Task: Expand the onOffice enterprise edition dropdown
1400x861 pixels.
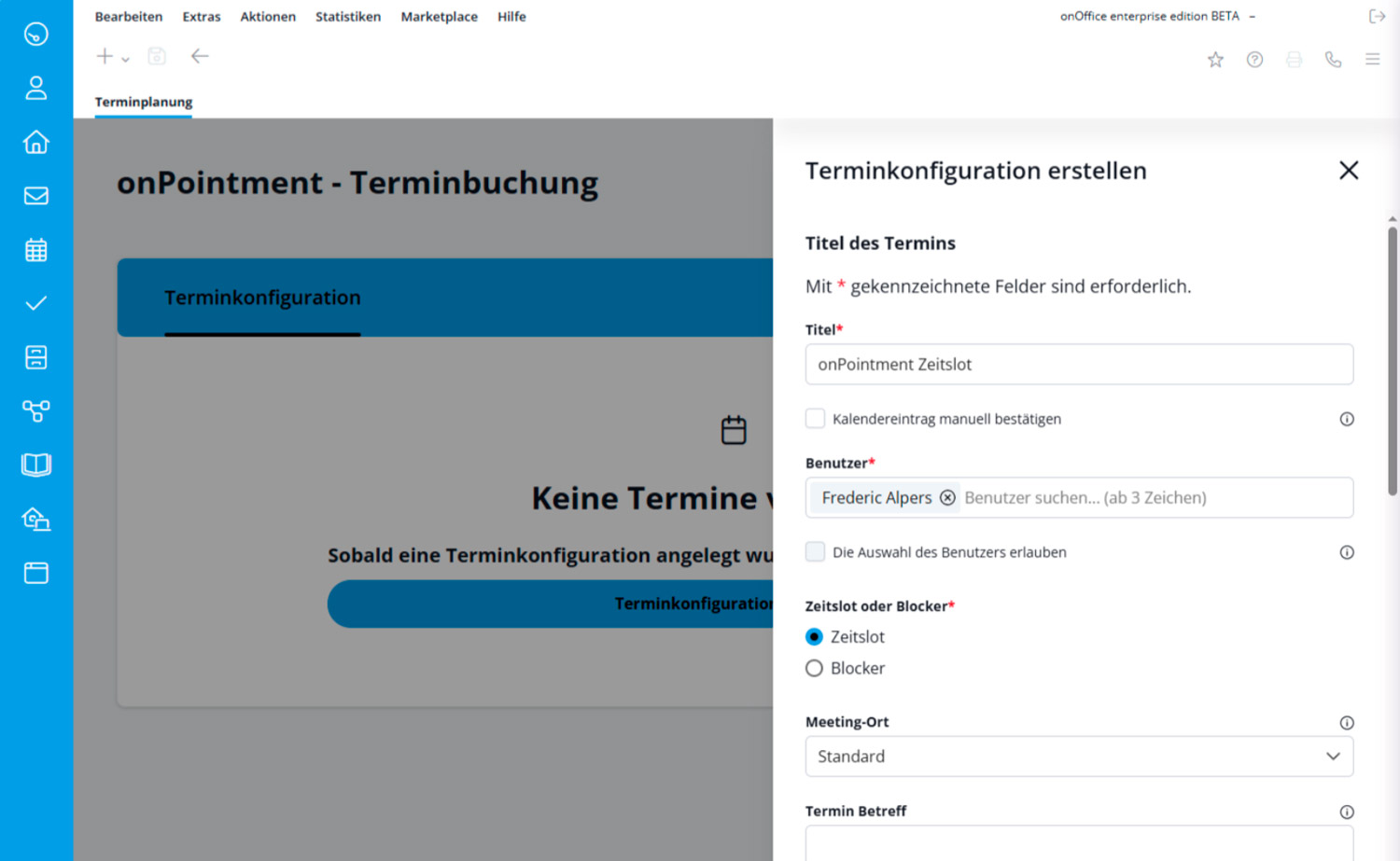Action: point(1253,17)
